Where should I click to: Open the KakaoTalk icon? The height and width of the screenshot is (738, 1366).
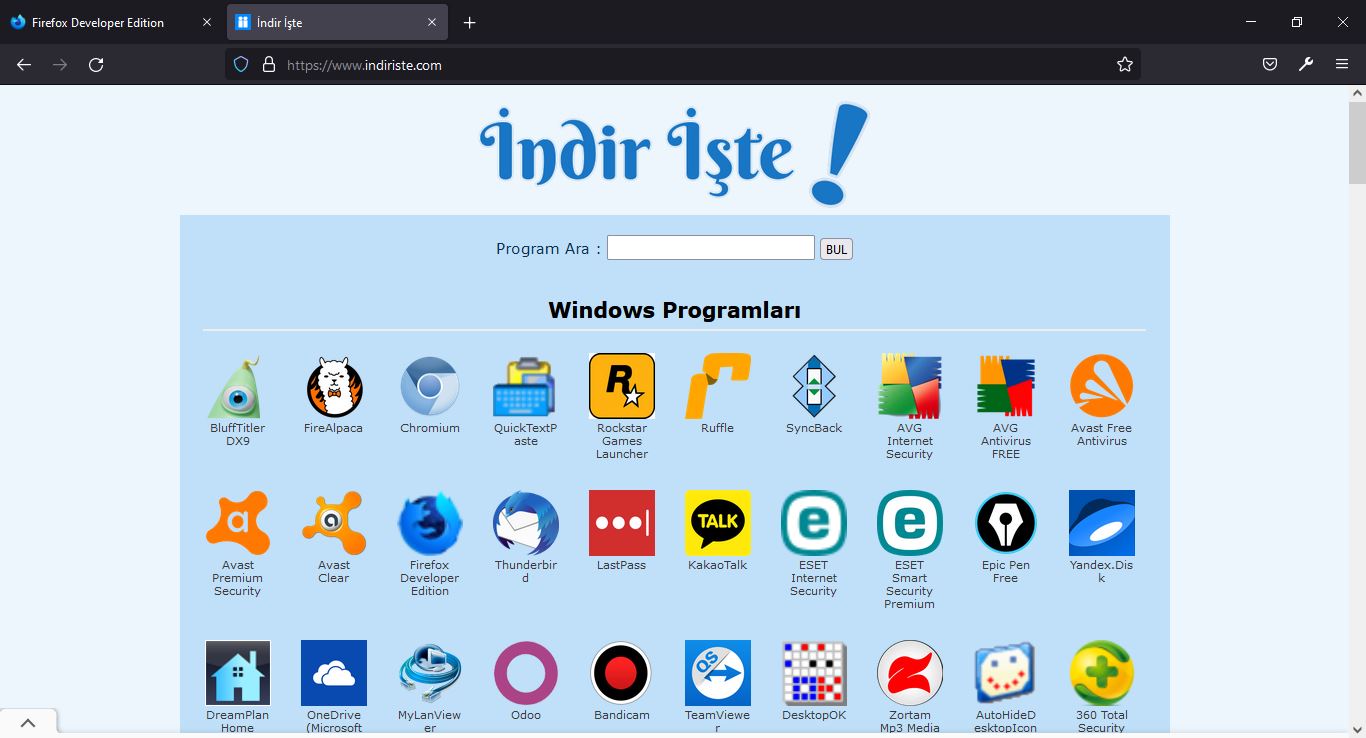coord(718,523)
